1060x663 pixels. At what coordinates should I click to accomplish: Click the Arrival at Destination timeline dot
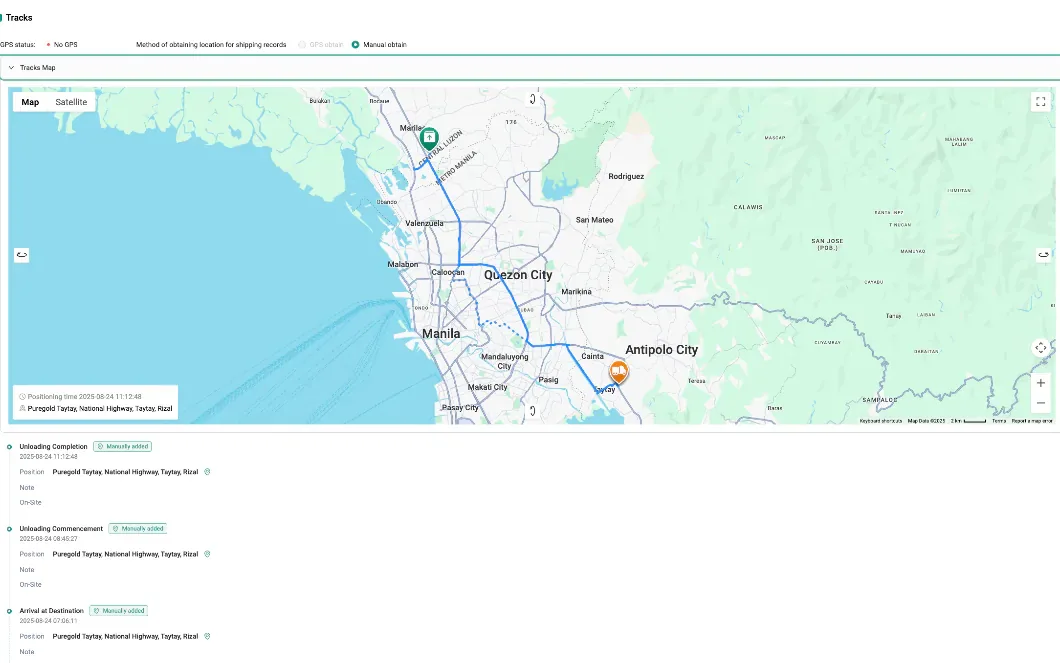9,611
